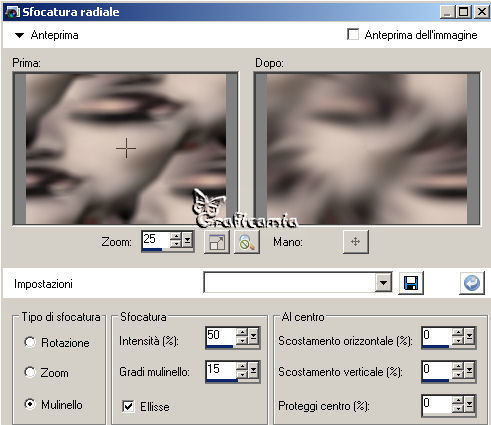Open Scostamento orizzontale slider dropdown
This screenshot has width=491, height=425.
pyautogui.click(x=469, y=336)
